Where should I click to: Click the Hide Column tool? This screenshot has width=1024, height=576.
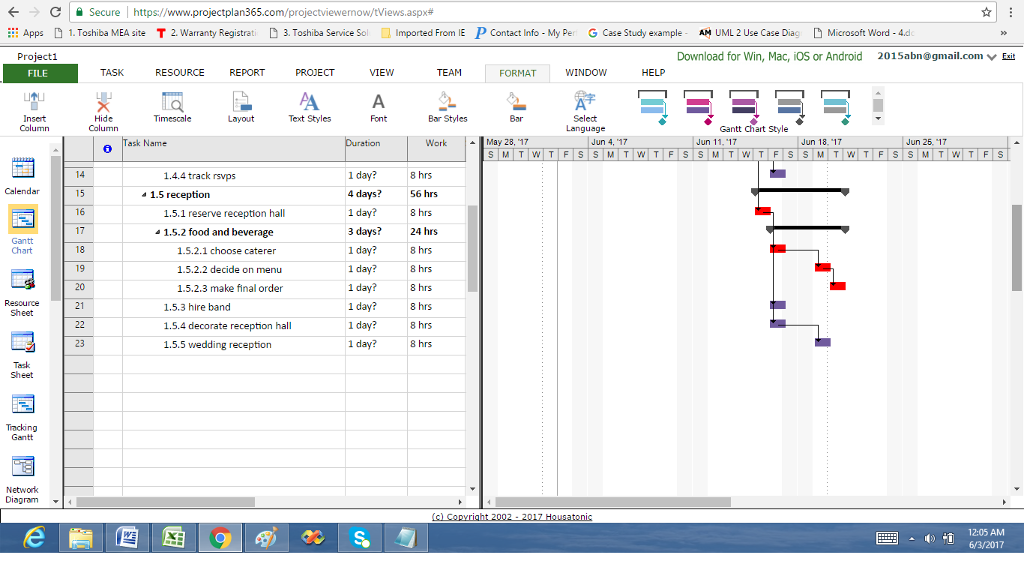tap(103, 108)
